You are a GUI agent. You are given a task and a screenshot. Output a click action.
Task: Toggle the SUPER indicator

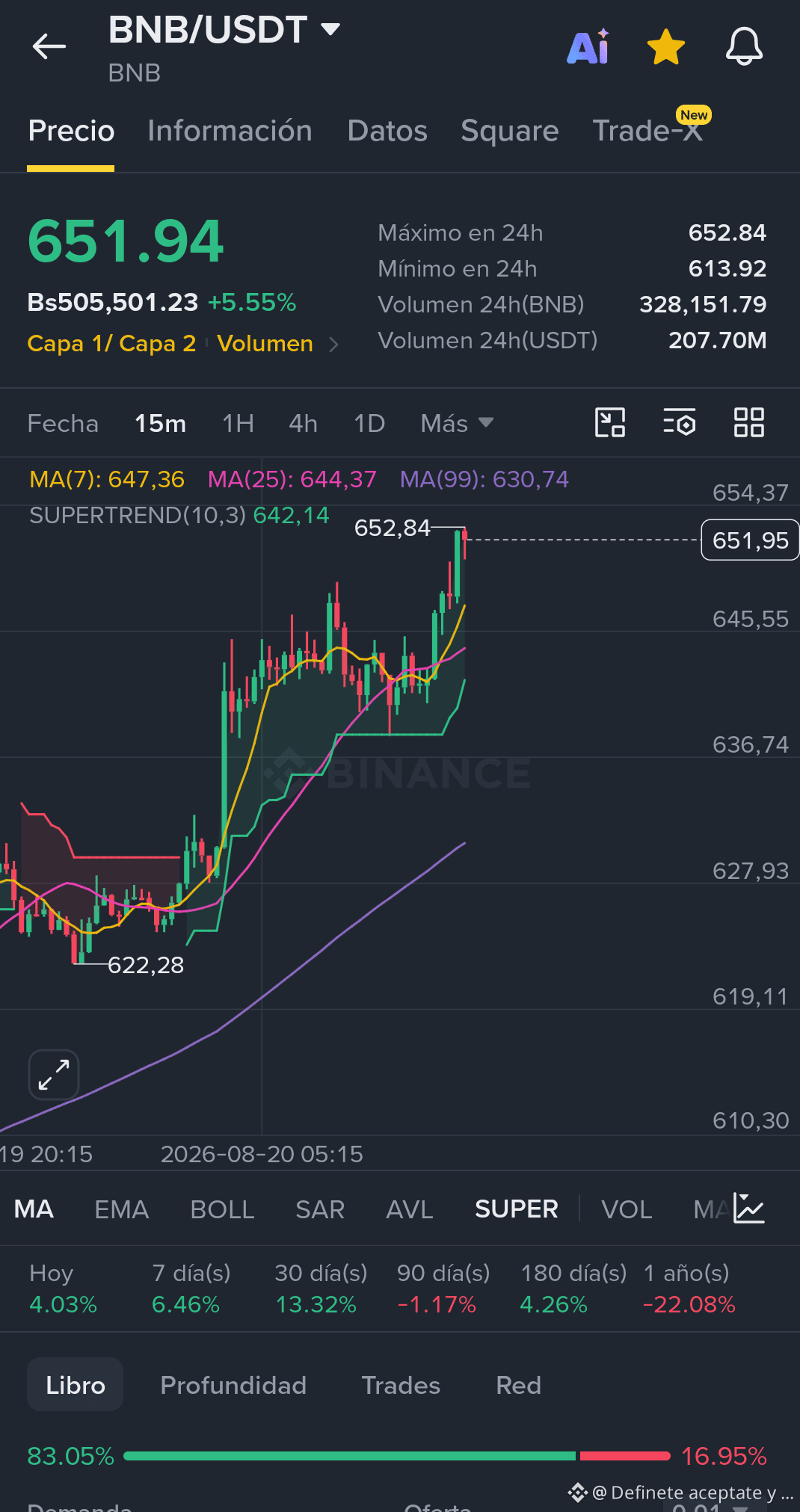pyautogui.click(x=517, y=1209)
